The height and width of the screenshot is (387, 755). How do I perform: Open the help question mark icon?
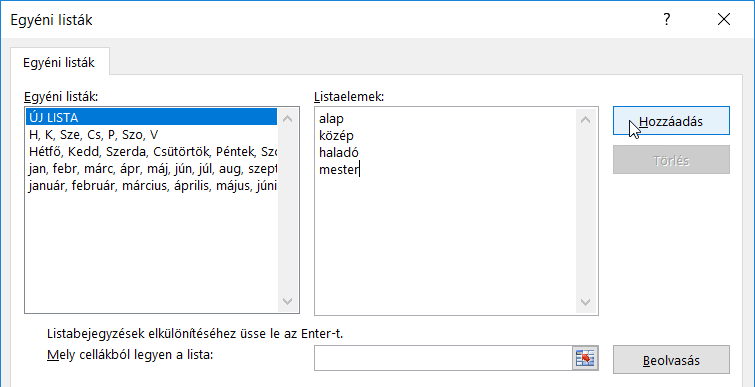click(x=666, y=19)
